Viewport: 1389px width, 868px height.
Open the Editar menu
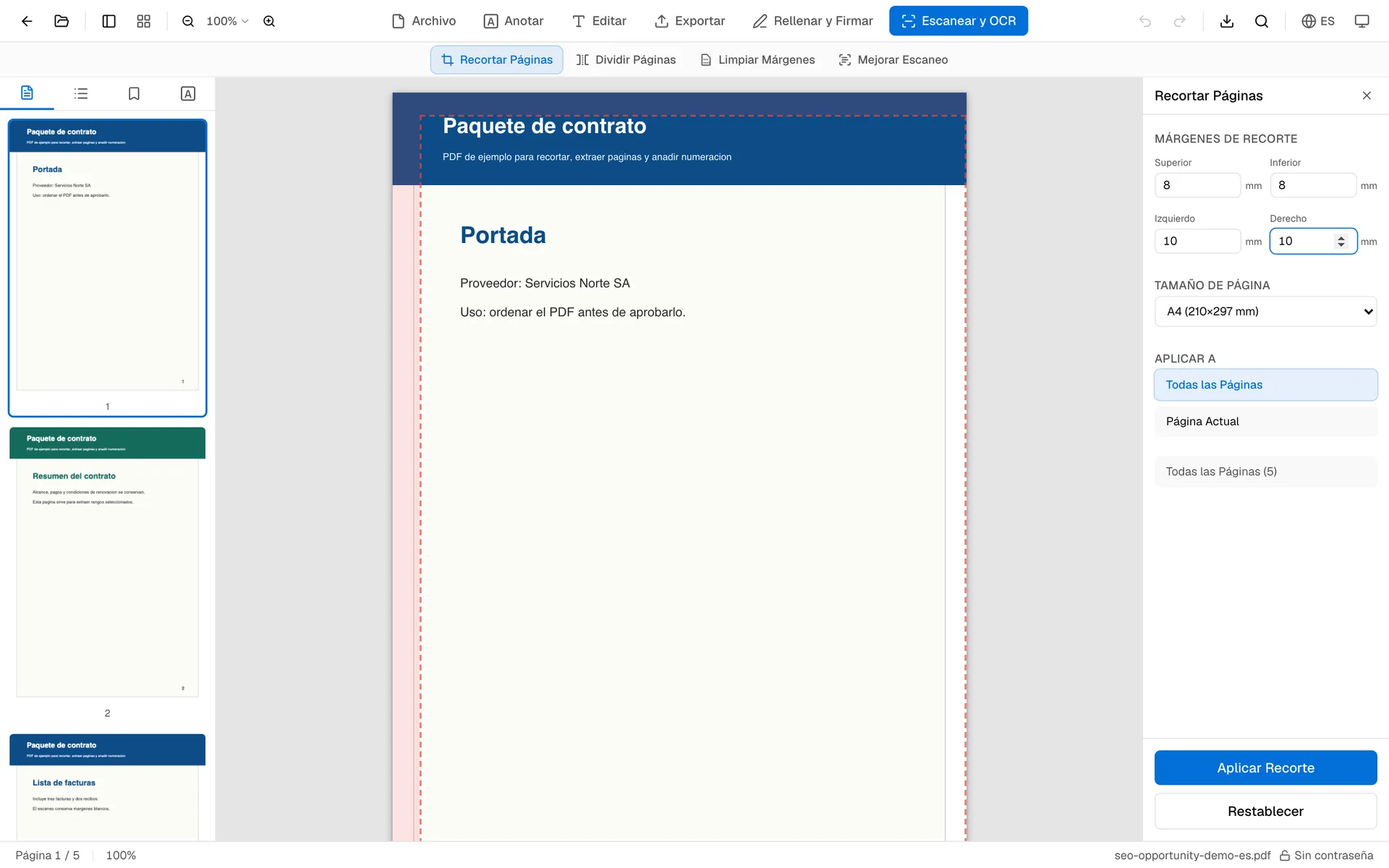pyautogui.click(x=599, y=21)
